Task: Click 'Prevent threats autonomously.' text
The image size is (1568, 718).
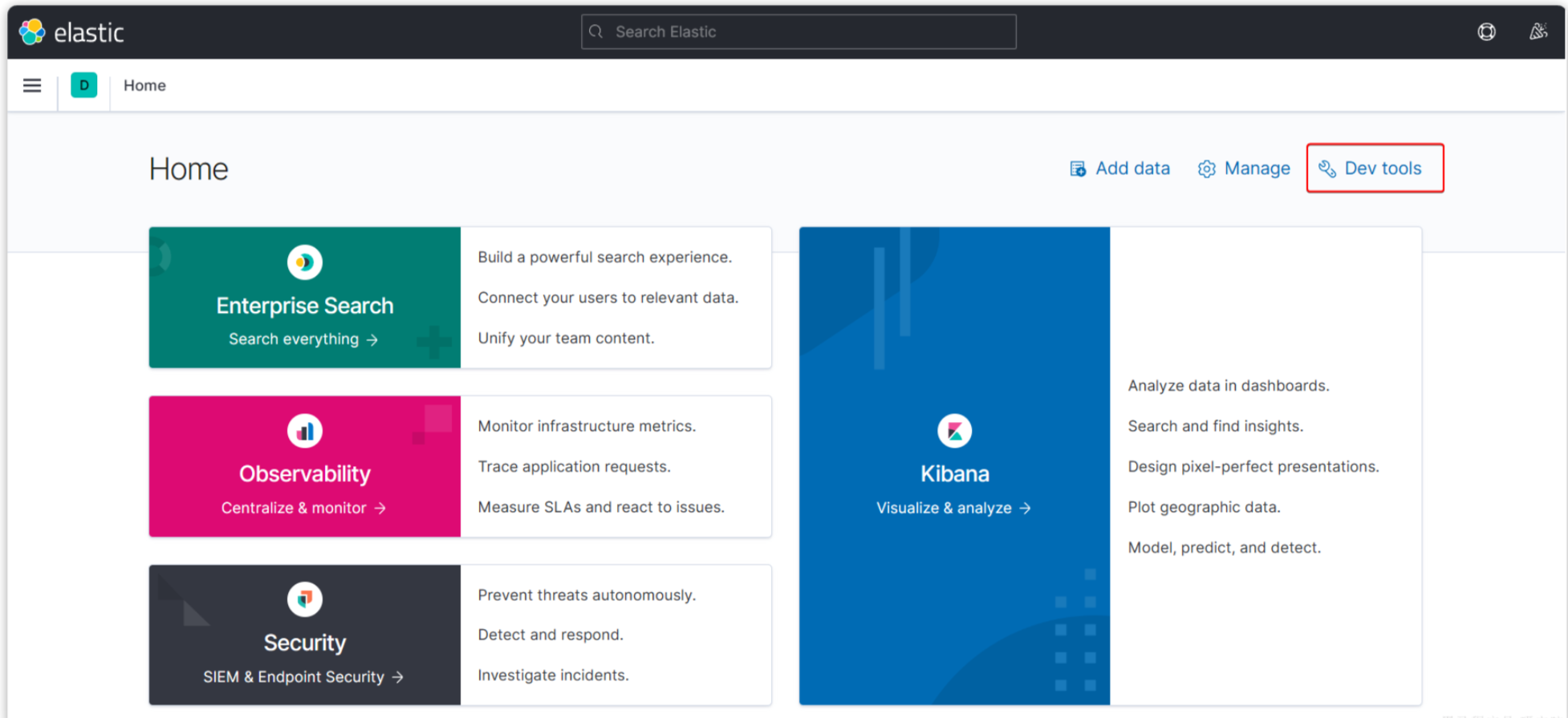Action: (x=587, y=595)
